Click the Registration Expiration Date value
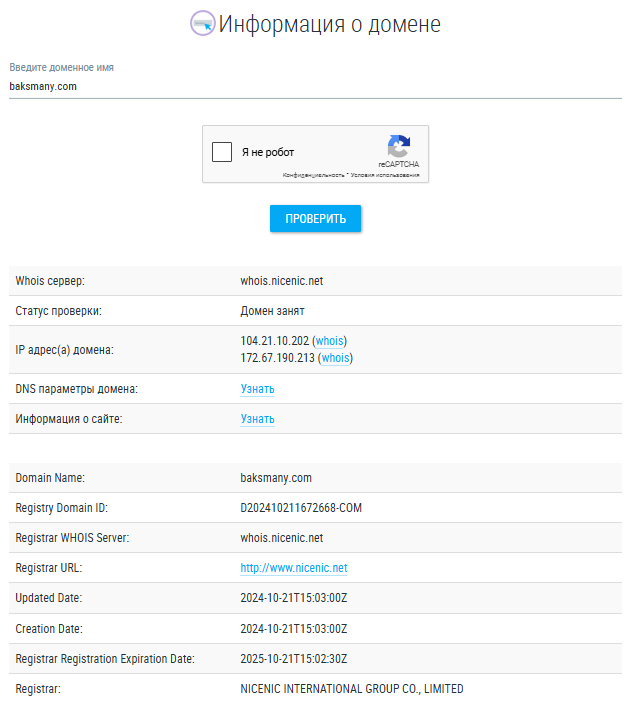The width and height of the screenshot is (630, 703). pos(293,659)
